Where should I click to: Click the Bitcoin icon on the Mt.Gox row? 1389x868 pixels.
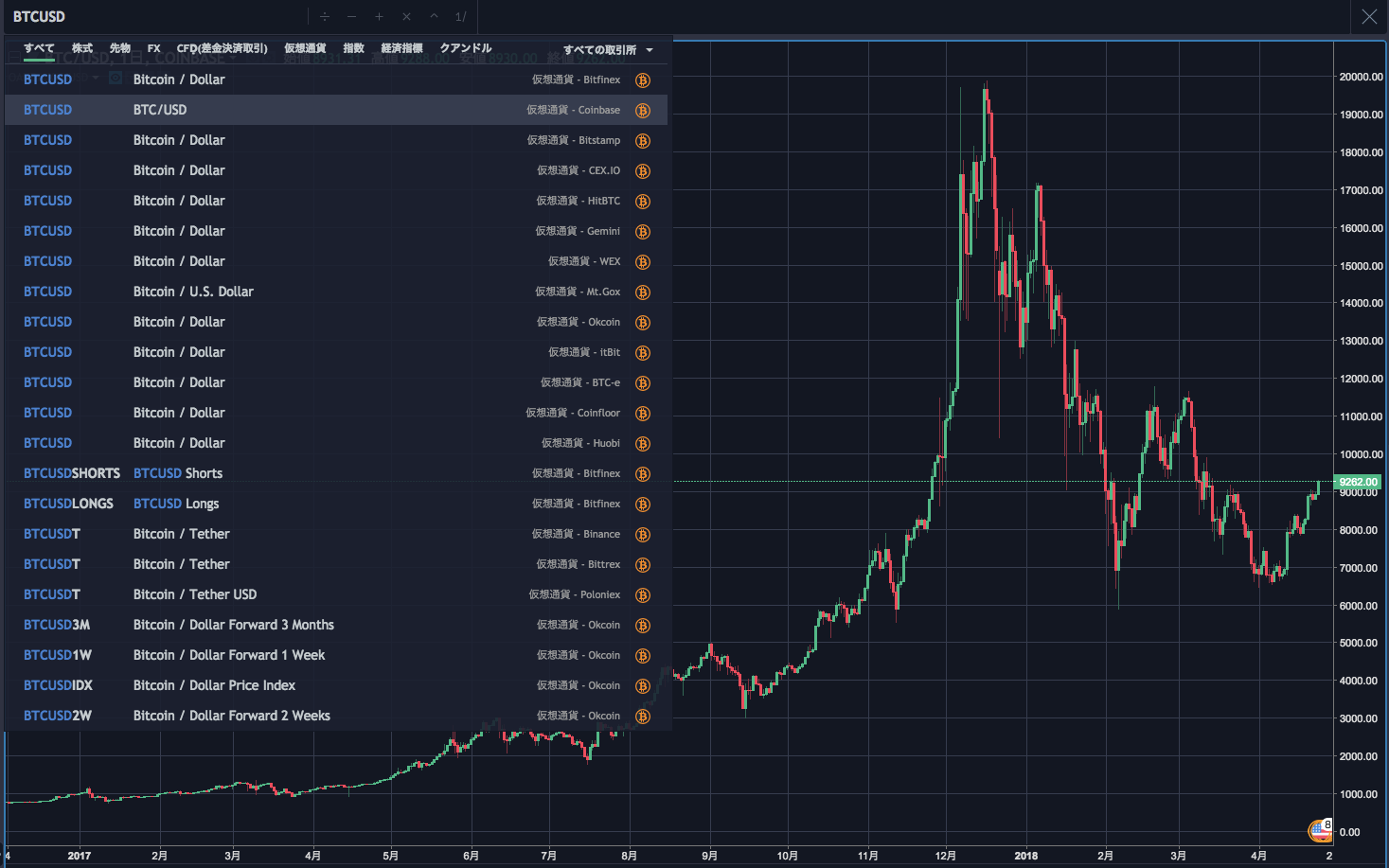point(643,292)
